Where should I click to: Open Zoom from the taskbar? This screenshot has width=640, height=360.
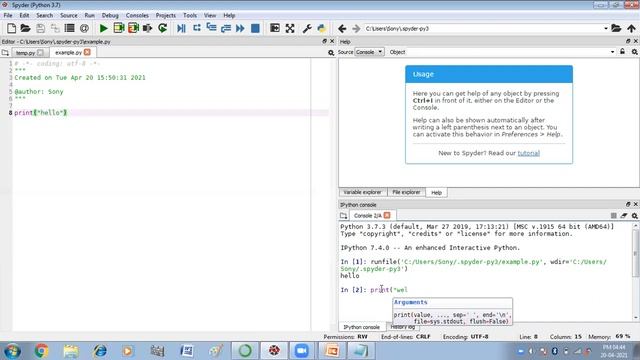click(302, 351)
